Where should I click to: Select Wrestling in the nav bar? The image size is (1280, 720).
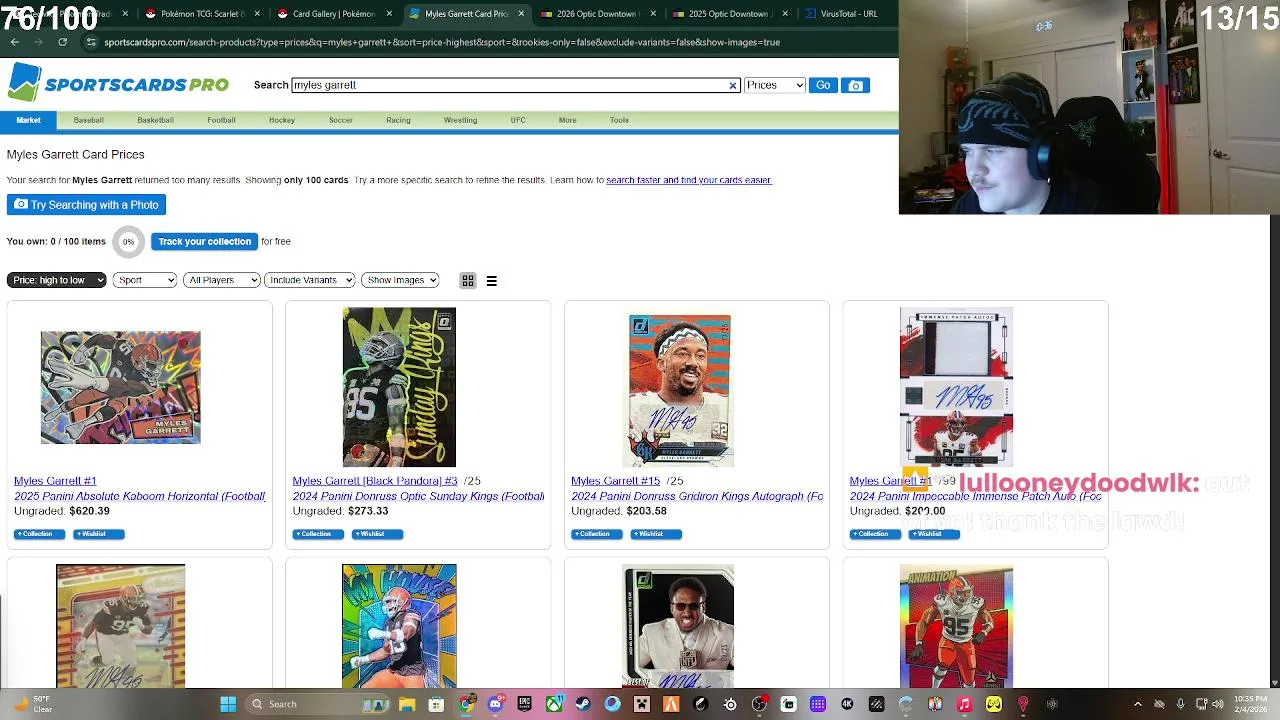(x=460, y=120)
